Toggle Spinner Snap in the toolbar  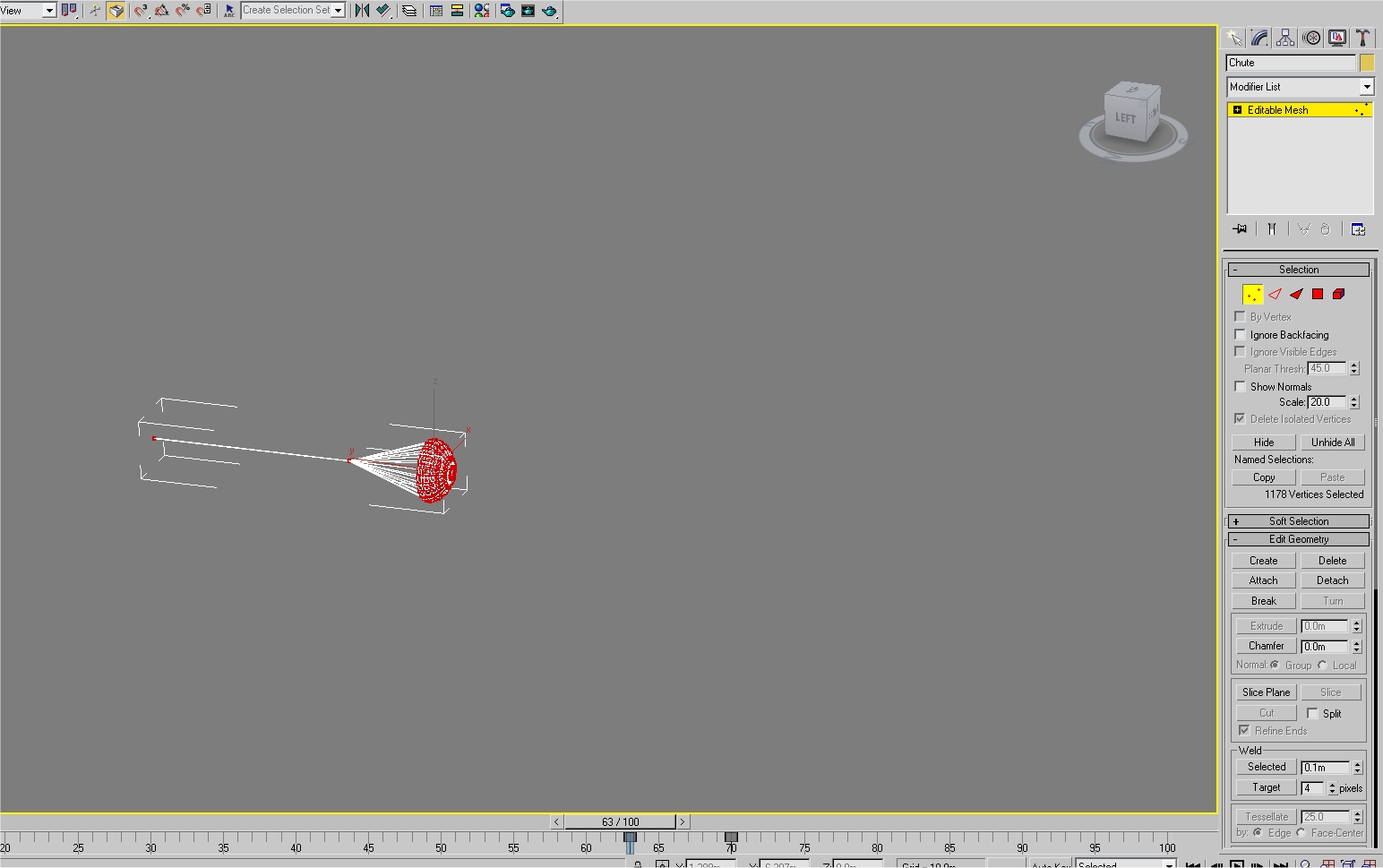point(204,11)
